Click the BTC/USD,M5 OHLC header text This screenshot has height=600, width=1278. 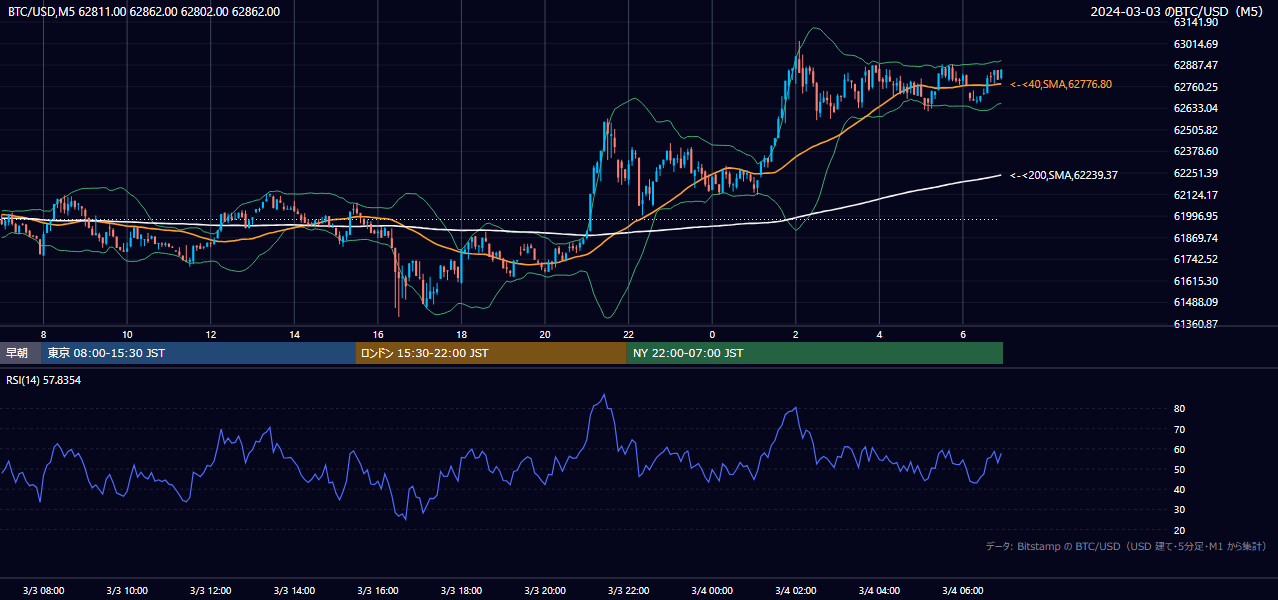tap(144, 11)
